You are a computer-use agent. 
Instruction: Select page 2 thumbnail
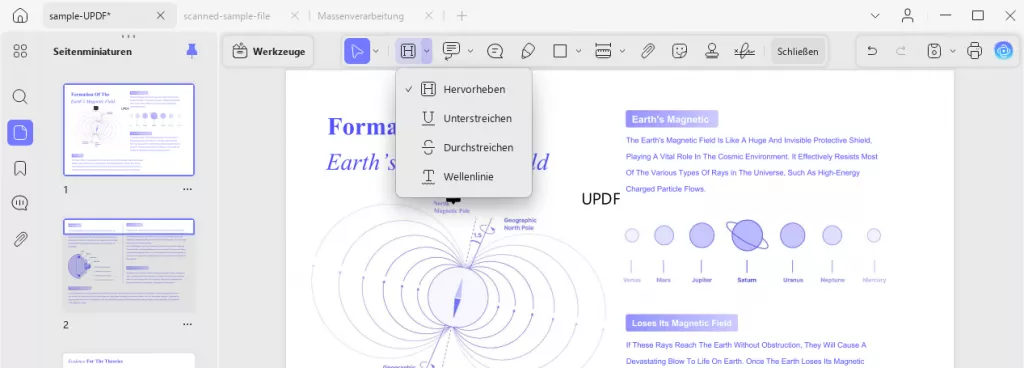tap(129, 265)
